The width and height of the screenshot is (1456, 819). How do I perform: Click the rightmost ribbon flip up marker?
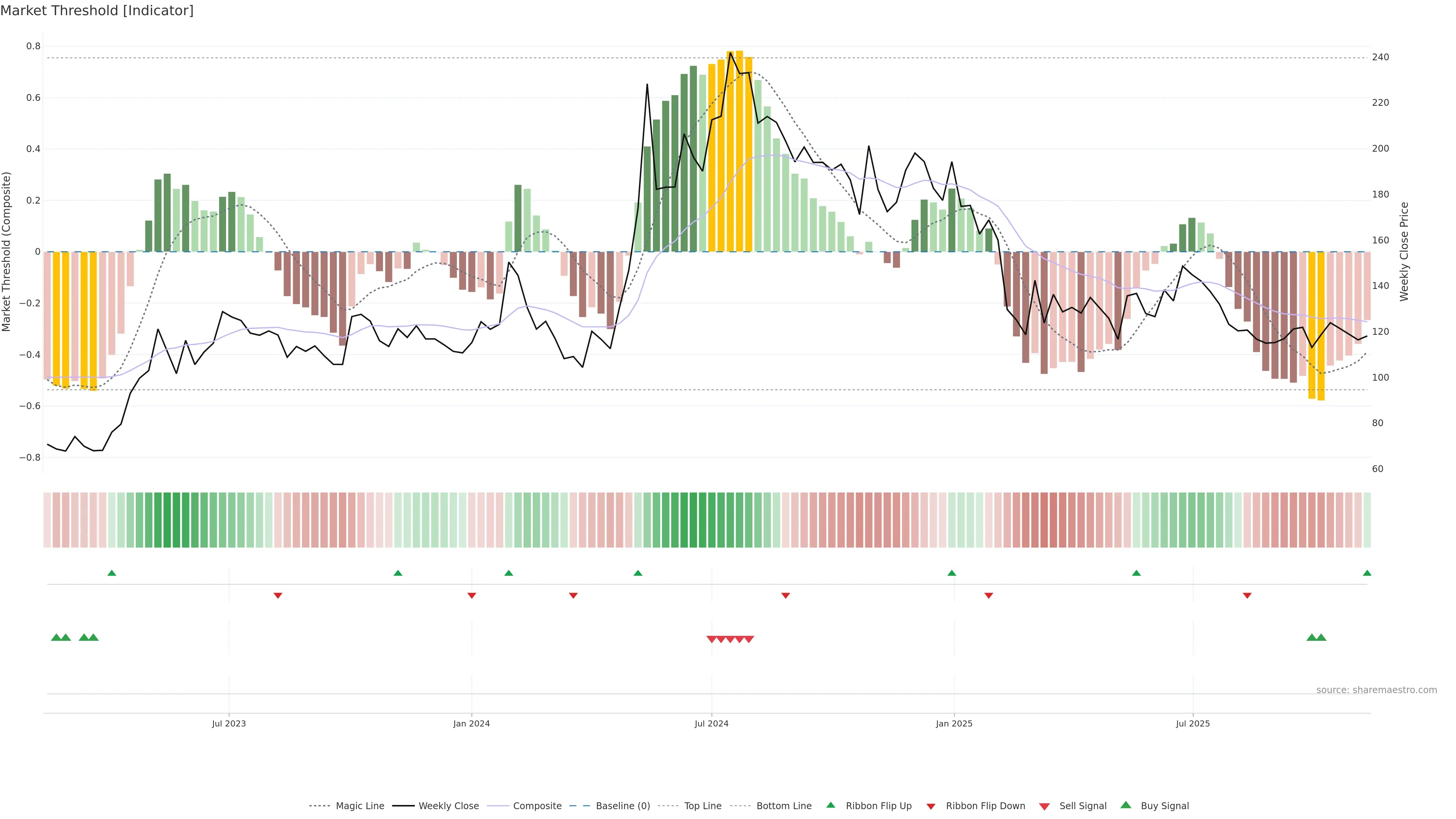tap(1367, 573)
